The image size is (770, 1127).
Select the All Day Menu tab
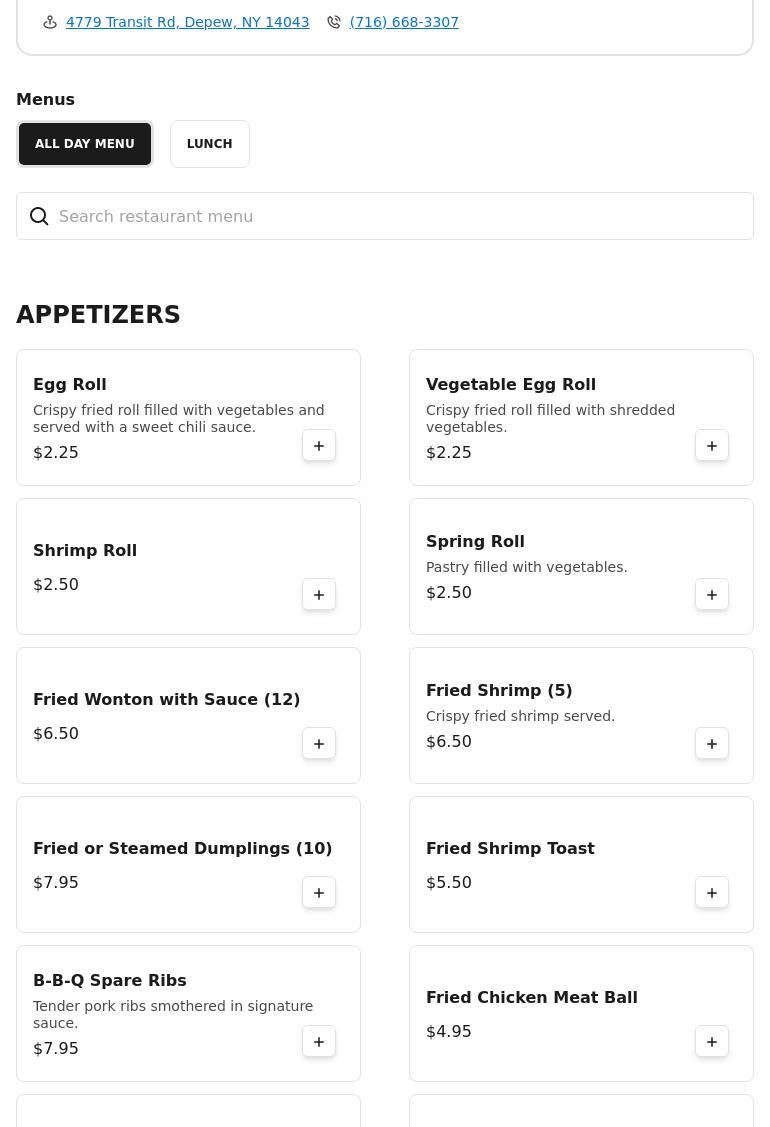(85, 144)
